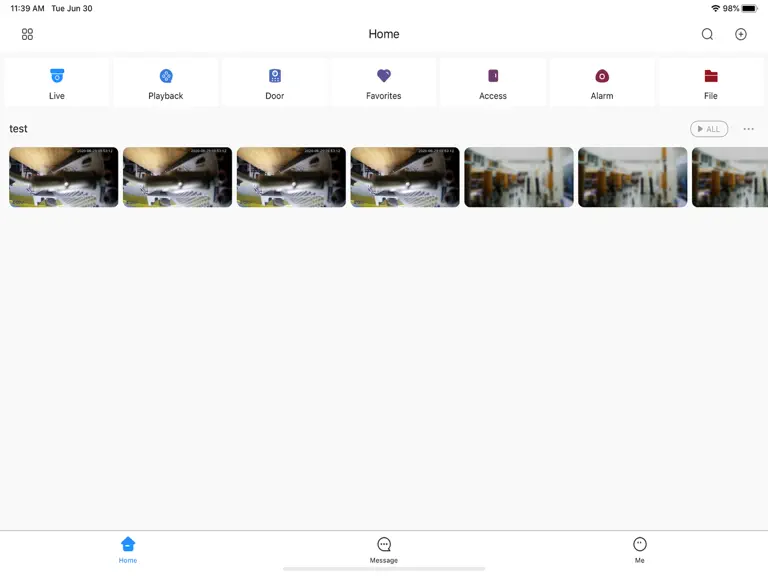Open the fifth thumbnail showing hallway
Viewport: 768px width, 576px height.
[519, 177]
